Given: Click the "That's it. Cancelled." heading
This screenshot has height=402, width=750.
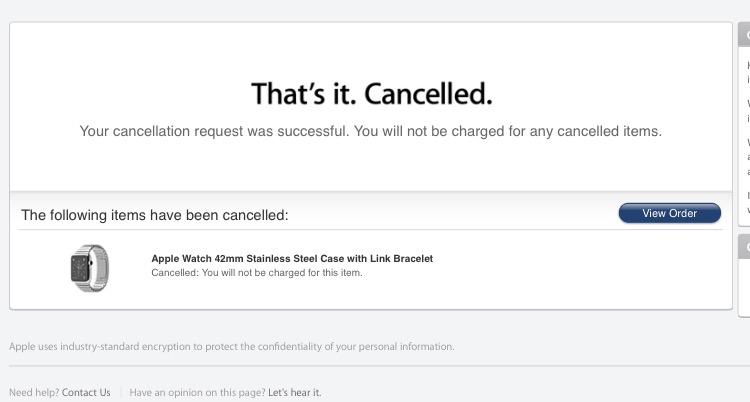Looking at the screenshot, I should (x=372, y=94).
